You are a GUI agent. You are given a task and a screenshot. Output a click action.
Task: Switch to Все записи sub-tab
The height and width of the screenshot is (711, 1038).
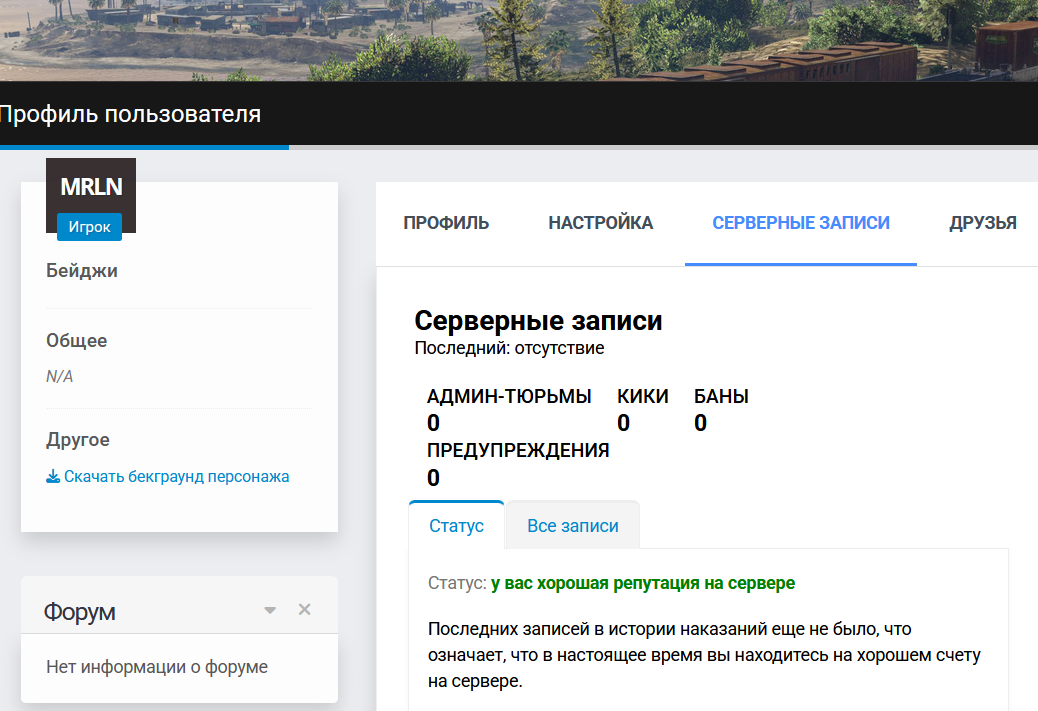coord(573,526)
